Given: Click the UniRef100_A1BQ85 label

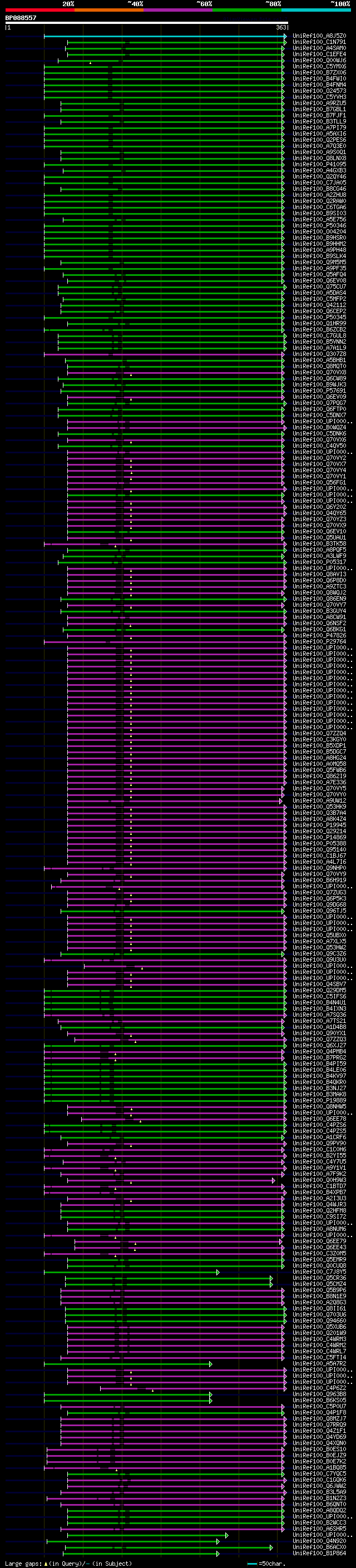Looking at the screenshot, I should pos(319,1467).
